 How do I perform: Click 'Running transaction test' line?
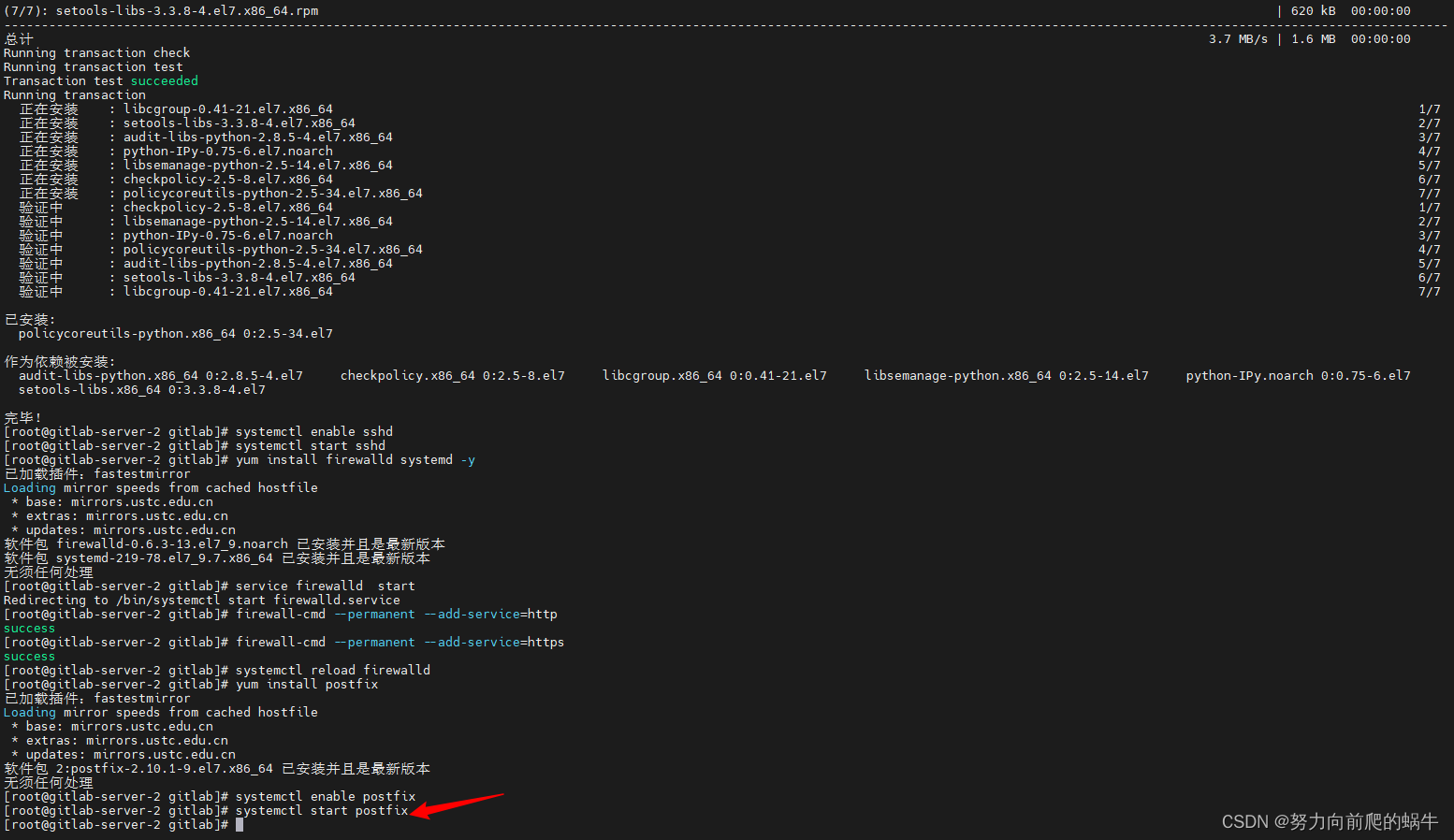pos(94,67)
